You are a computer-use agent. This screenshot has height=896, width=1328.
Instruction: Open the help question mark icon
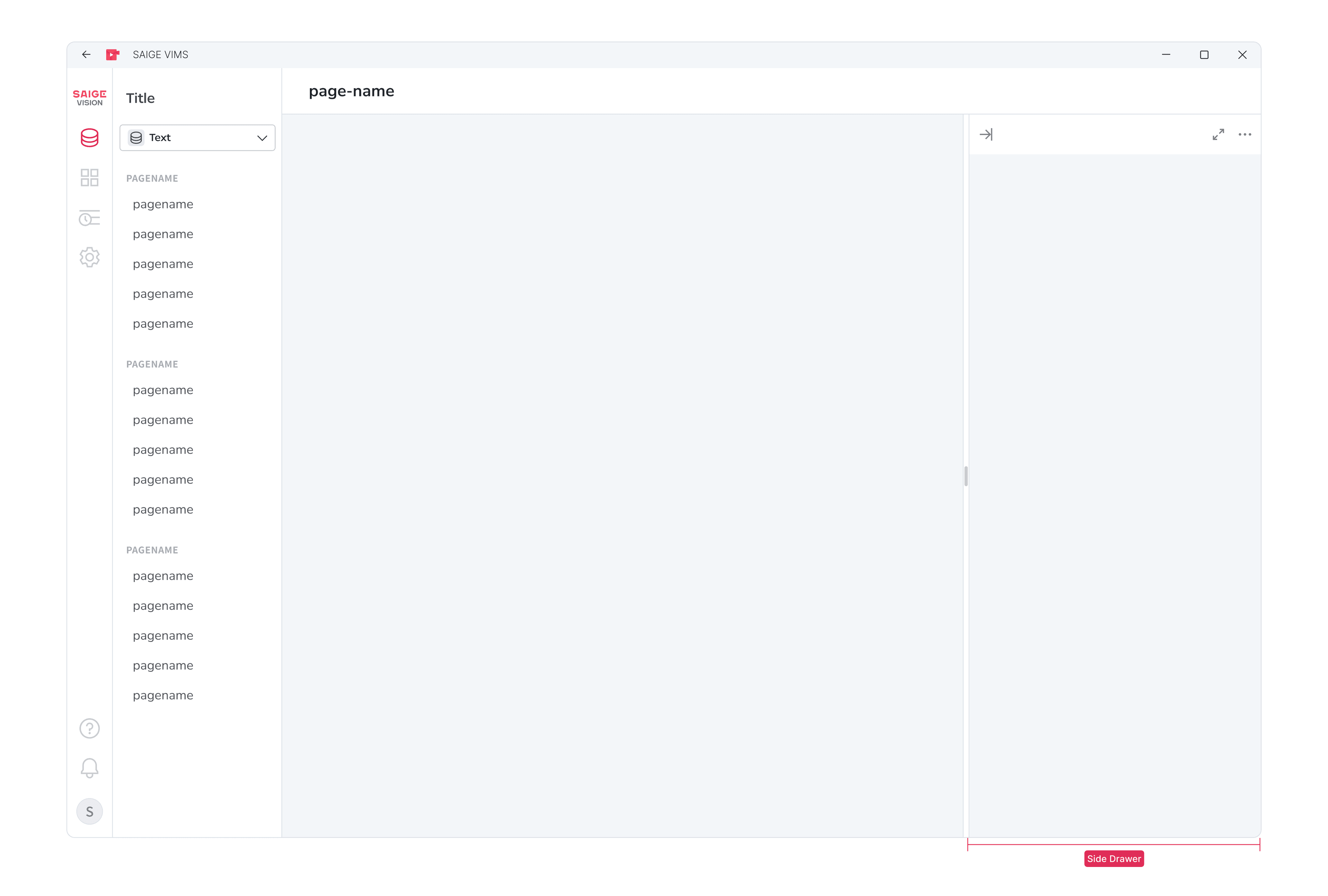[90, 729]
